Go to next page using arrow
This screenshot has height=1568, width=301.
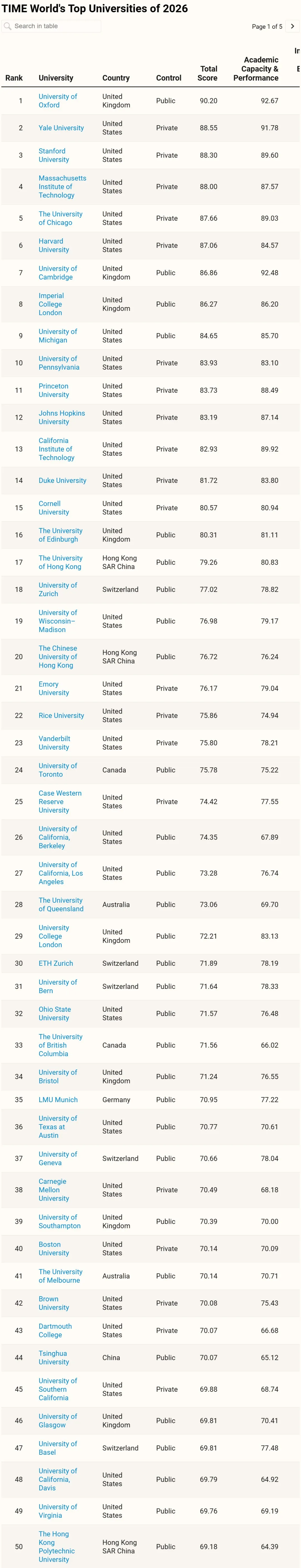coord(292,26)
